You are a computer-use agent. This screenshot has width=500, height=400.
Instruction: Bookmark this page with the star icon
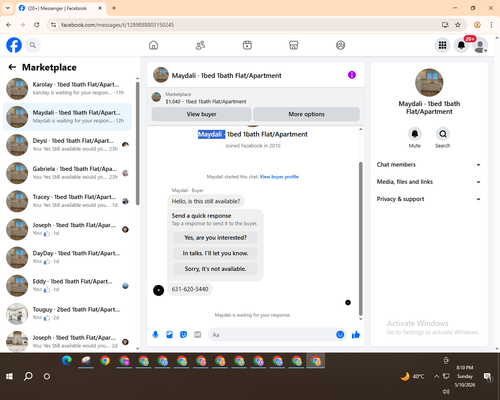pos(458,25)
